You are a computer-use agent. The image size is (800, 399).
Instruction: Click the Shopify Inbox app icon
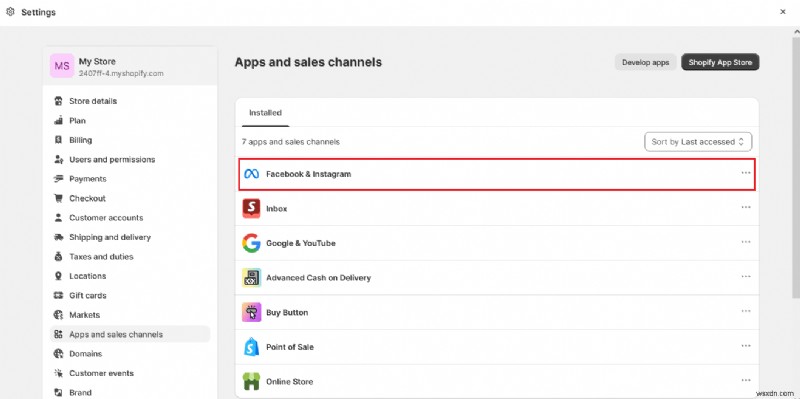coord(251,208)
